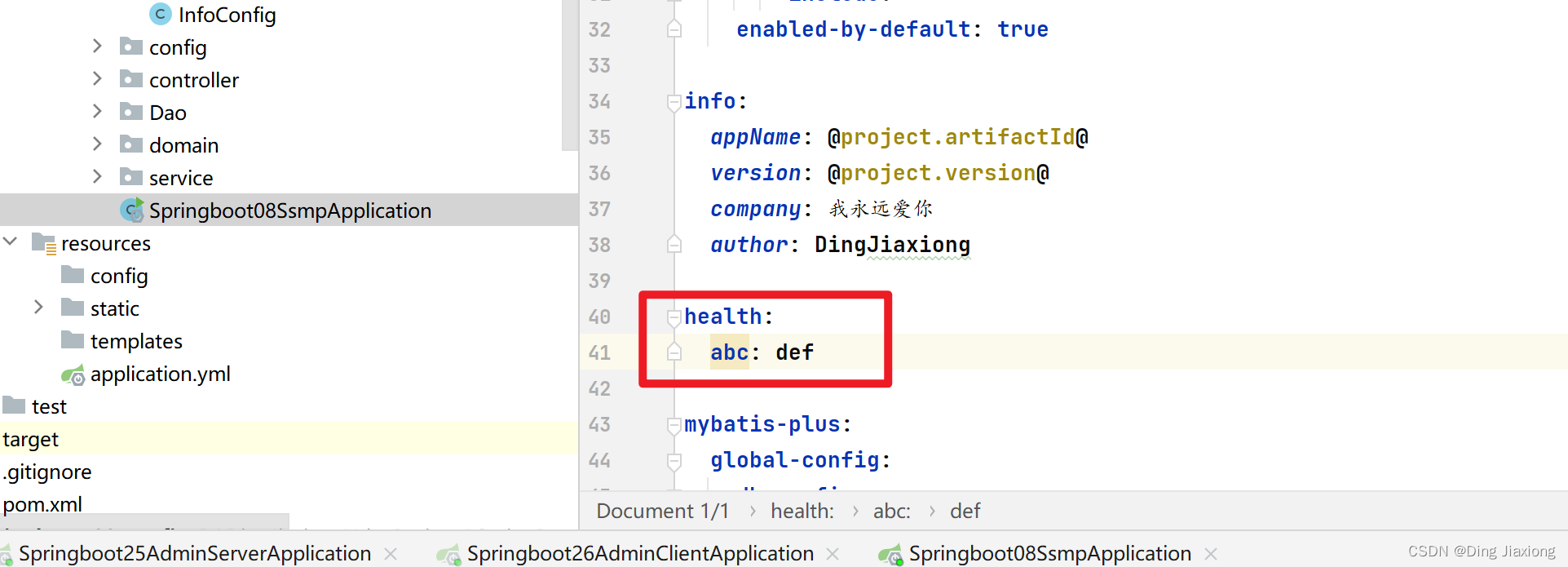Click the def value on line 41
Image resolution: width=1568 pixels, height=567 pixels.
(794, 352)
